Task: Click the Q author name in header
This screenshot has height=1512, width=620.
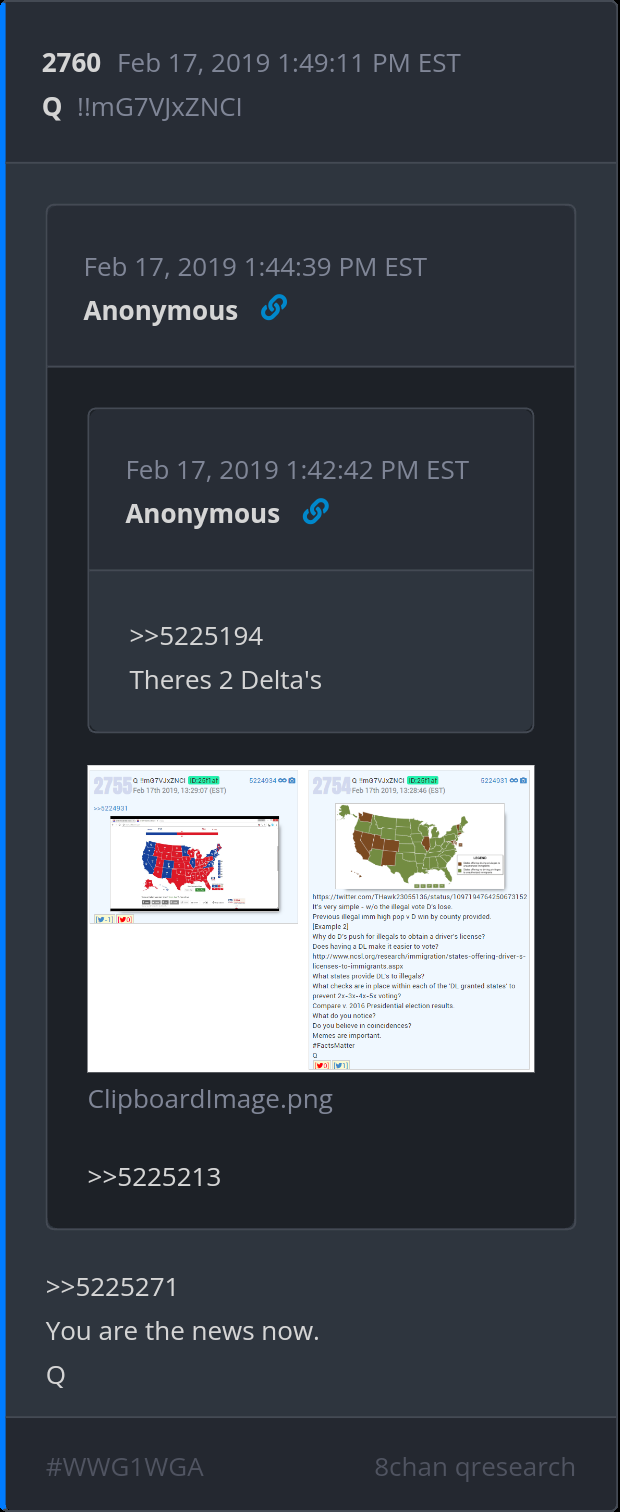Action: [x=52, y=107]
